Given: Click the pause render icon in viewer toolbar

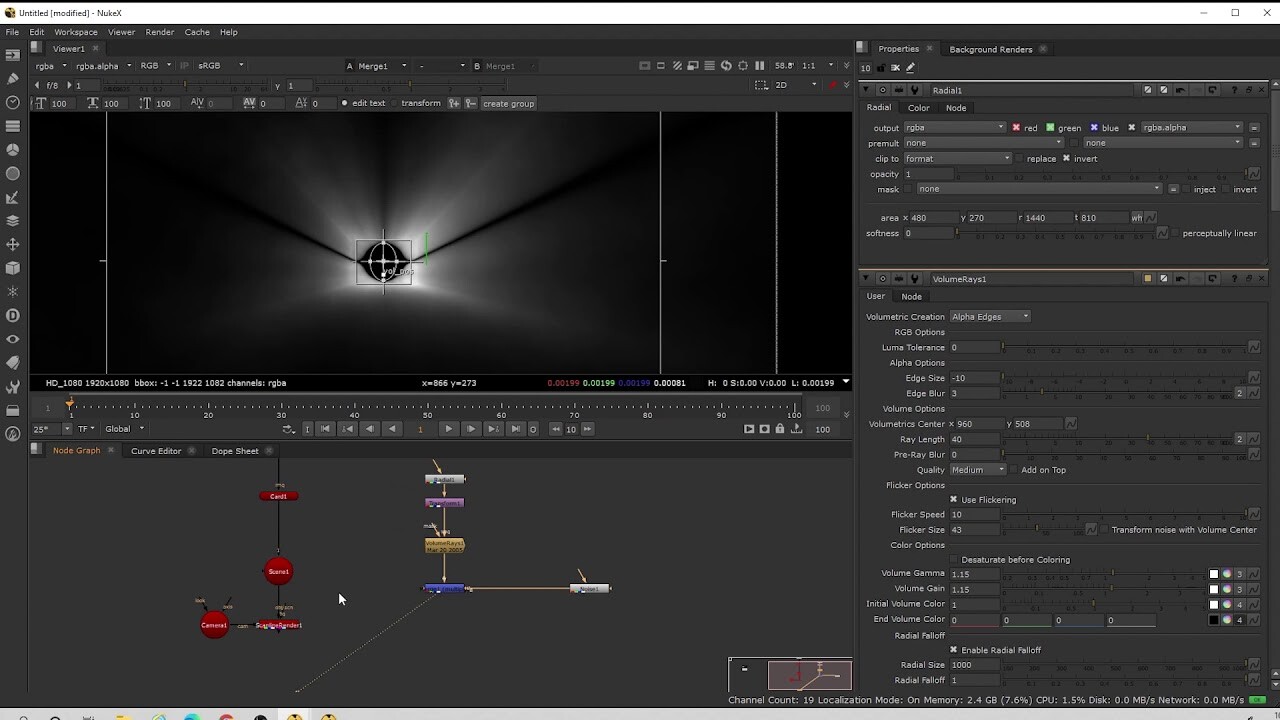Looking at the screenshot, I should [759, 65].
